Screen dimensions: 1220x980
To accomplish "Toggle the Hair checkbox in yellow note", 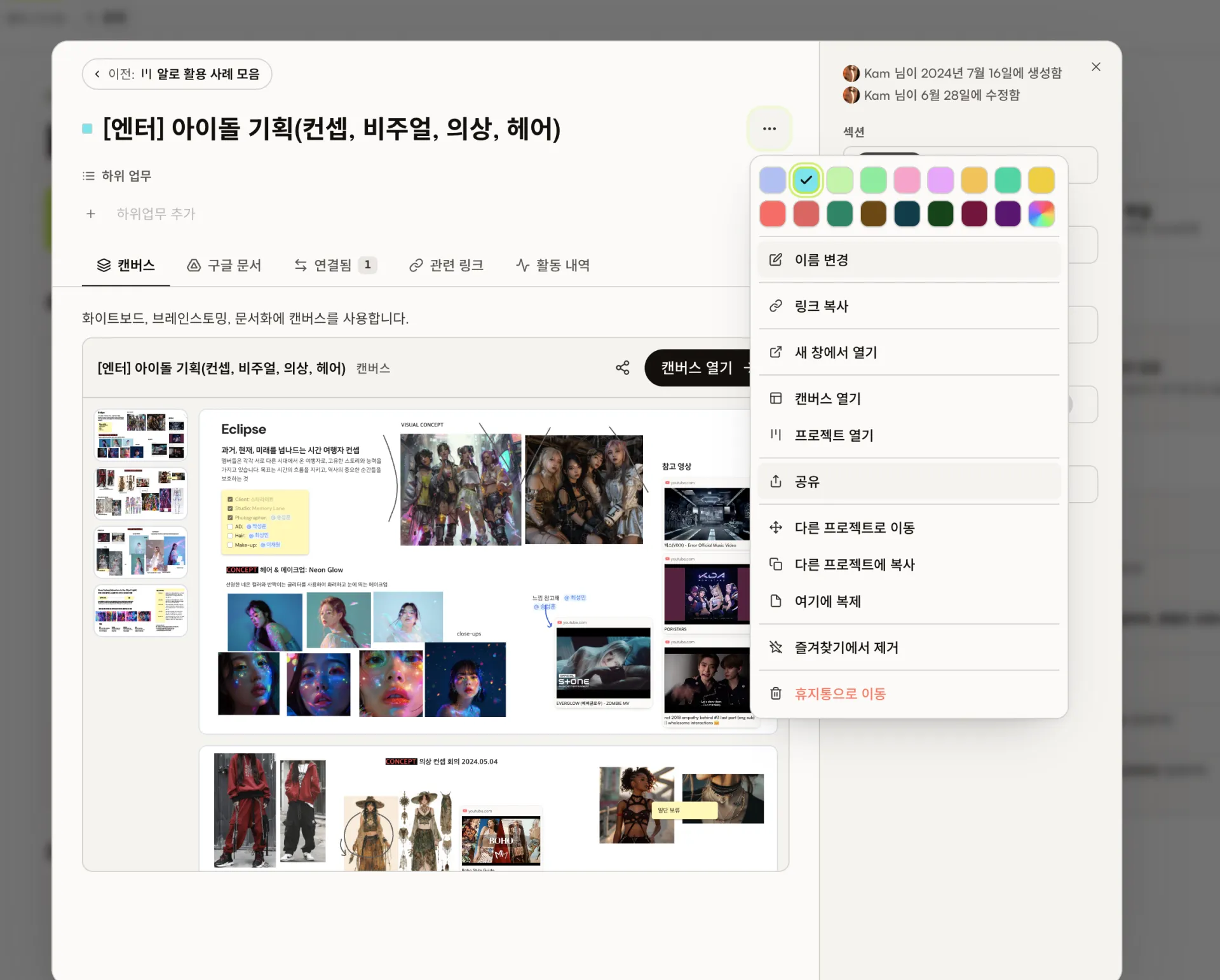I will [x=230, y=536].
